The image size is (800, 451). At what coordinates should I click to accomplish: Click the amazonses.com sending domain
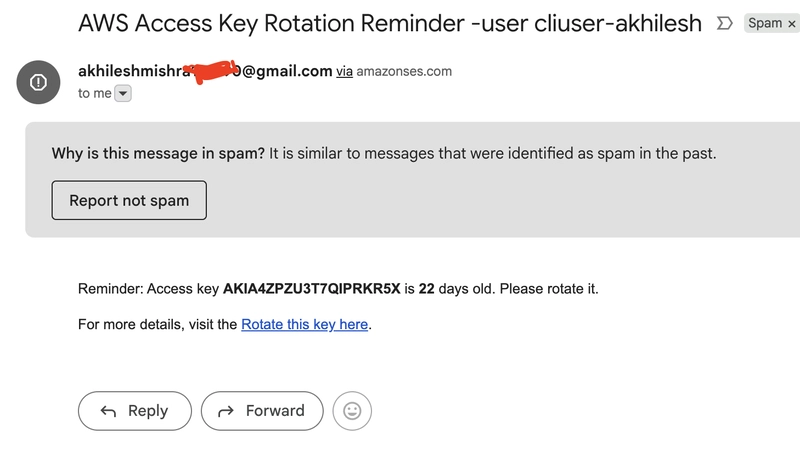tap(404, 71)
